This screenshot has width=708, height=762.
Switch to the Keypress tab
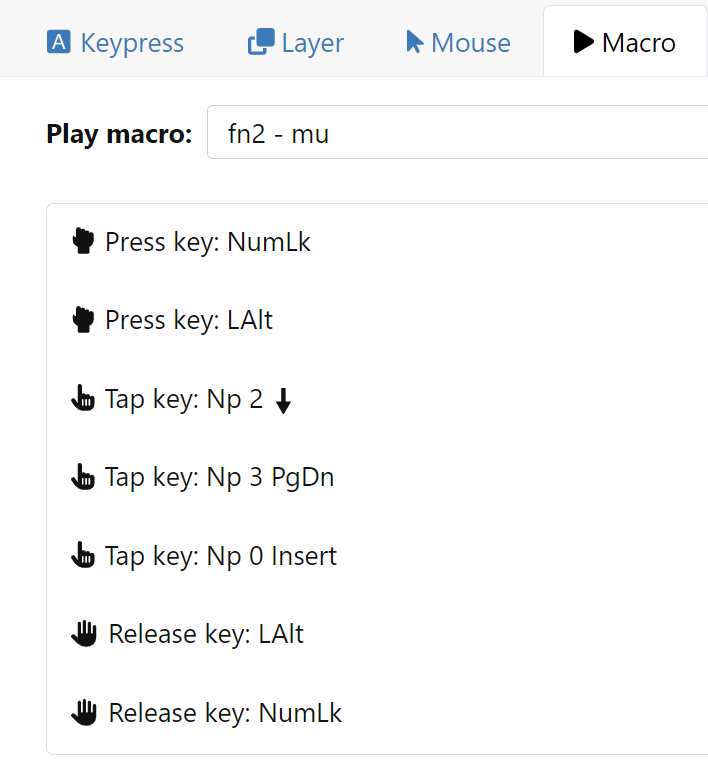point(116,43)
